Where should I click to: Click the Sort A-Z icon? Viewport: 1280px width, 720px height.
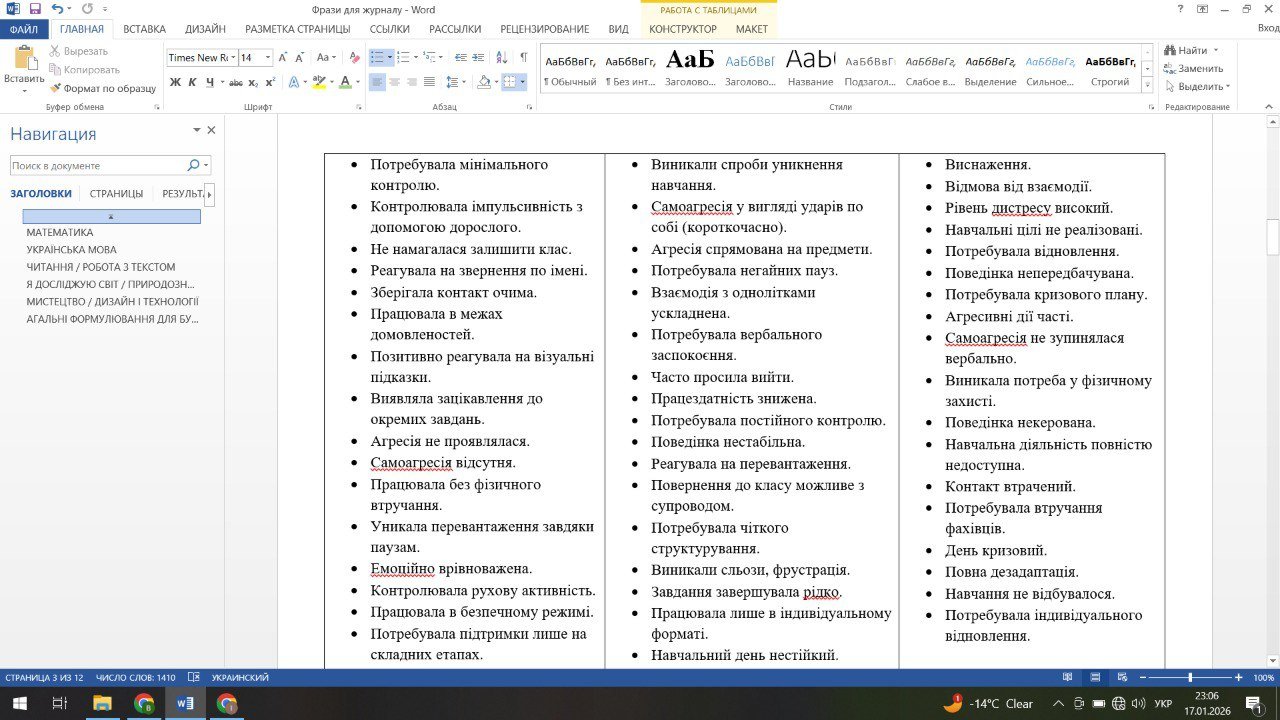pos(502,57)
